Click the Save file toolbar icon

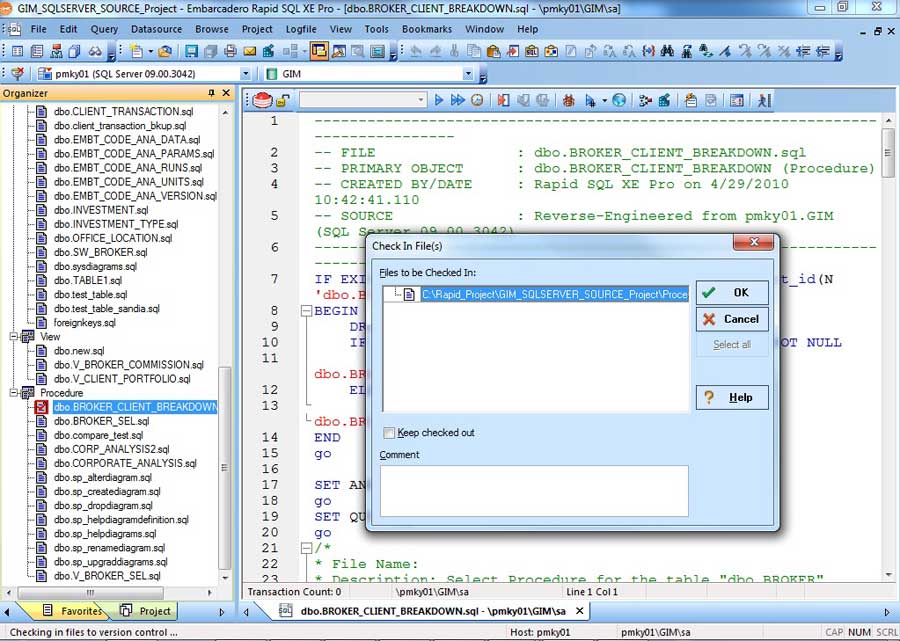tap(191, 51)
